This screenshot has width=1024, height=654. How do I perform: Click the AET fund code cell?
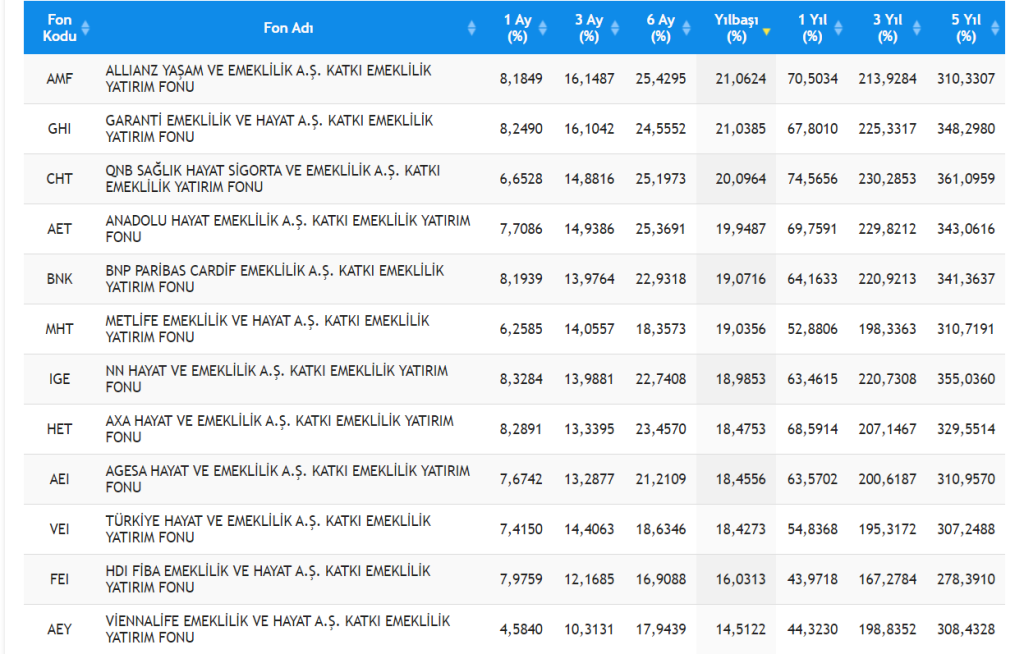59,229
